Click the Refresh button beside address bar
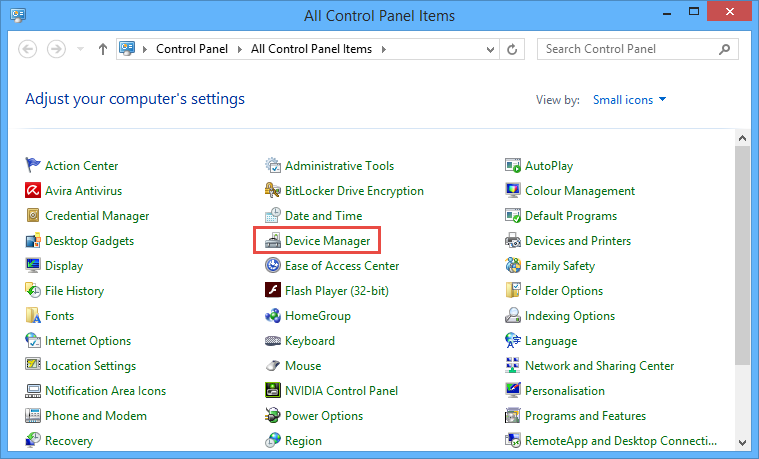 tap(512, 49)
